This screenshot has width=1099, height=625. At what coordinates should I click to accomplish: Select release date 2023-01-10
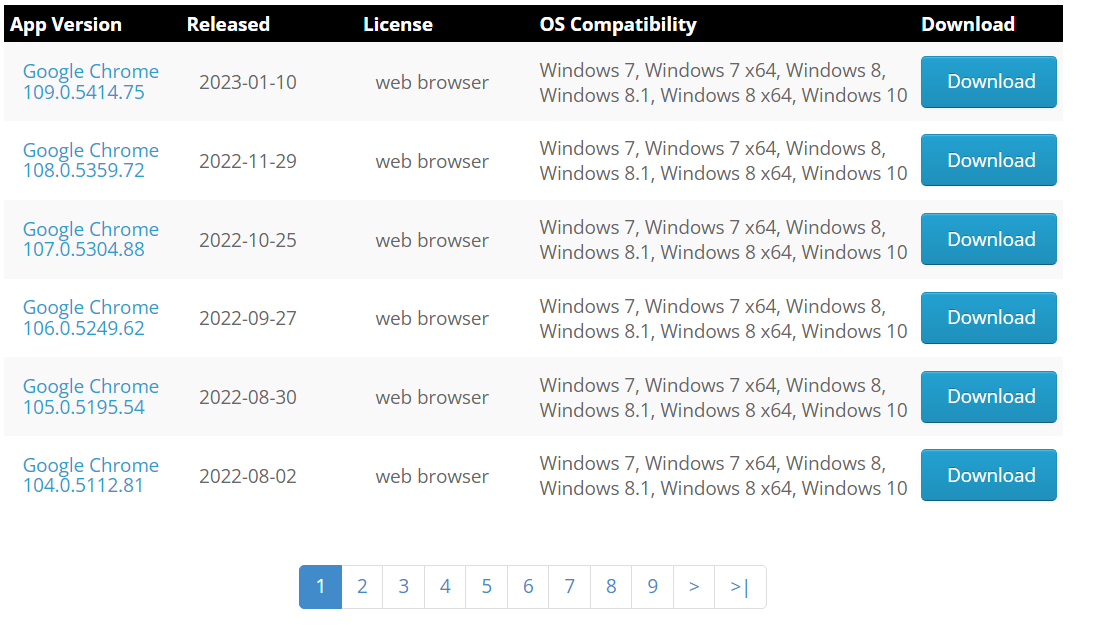247,83
